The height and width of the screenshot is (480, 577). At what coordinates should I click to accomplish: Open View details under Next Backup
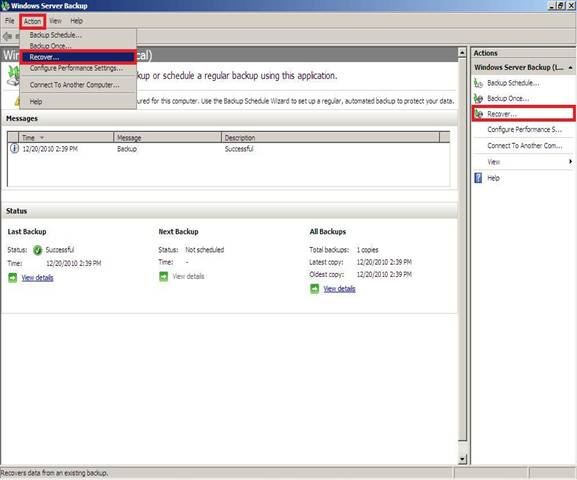tap(188, 276)
